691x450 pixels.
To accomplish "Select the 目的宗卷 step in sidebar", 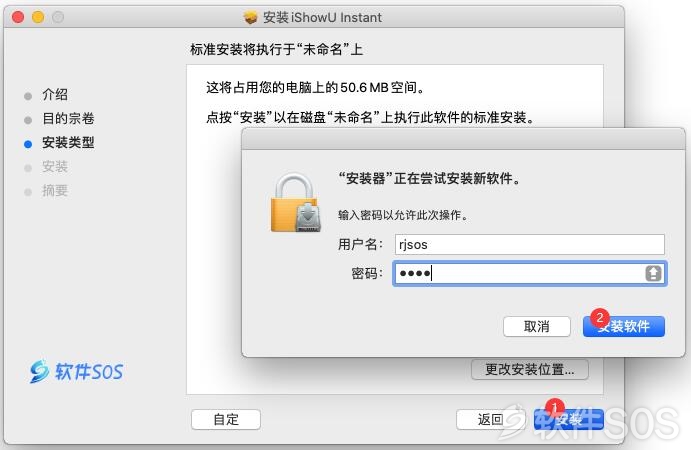I will 68,118.
